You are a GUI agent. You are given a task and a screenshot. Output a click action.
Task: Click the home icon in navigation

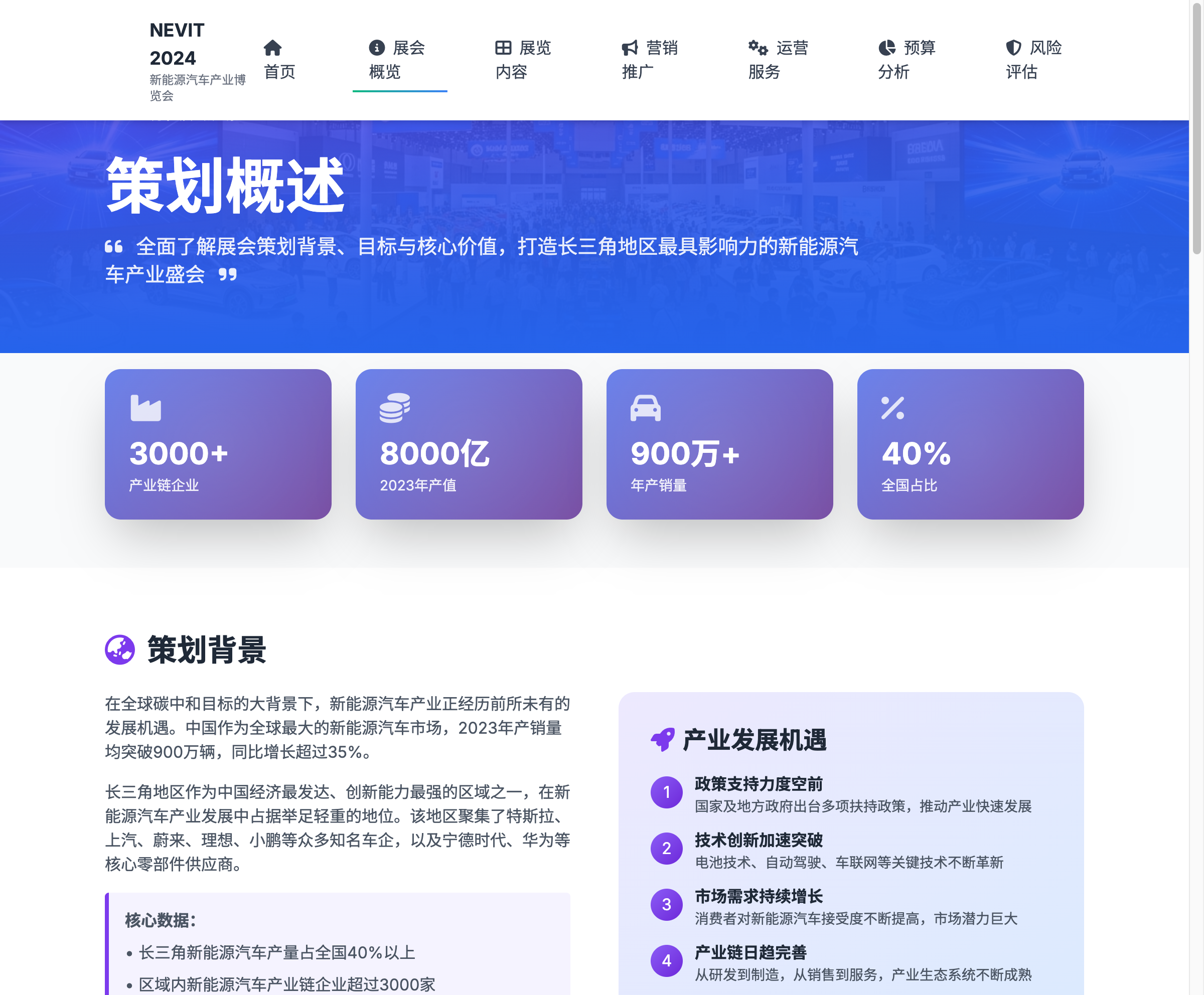(272, 48)
